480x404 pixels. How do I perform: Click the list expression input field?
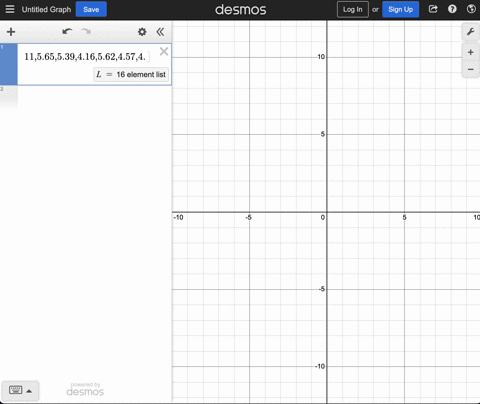[x=87, y=57]
